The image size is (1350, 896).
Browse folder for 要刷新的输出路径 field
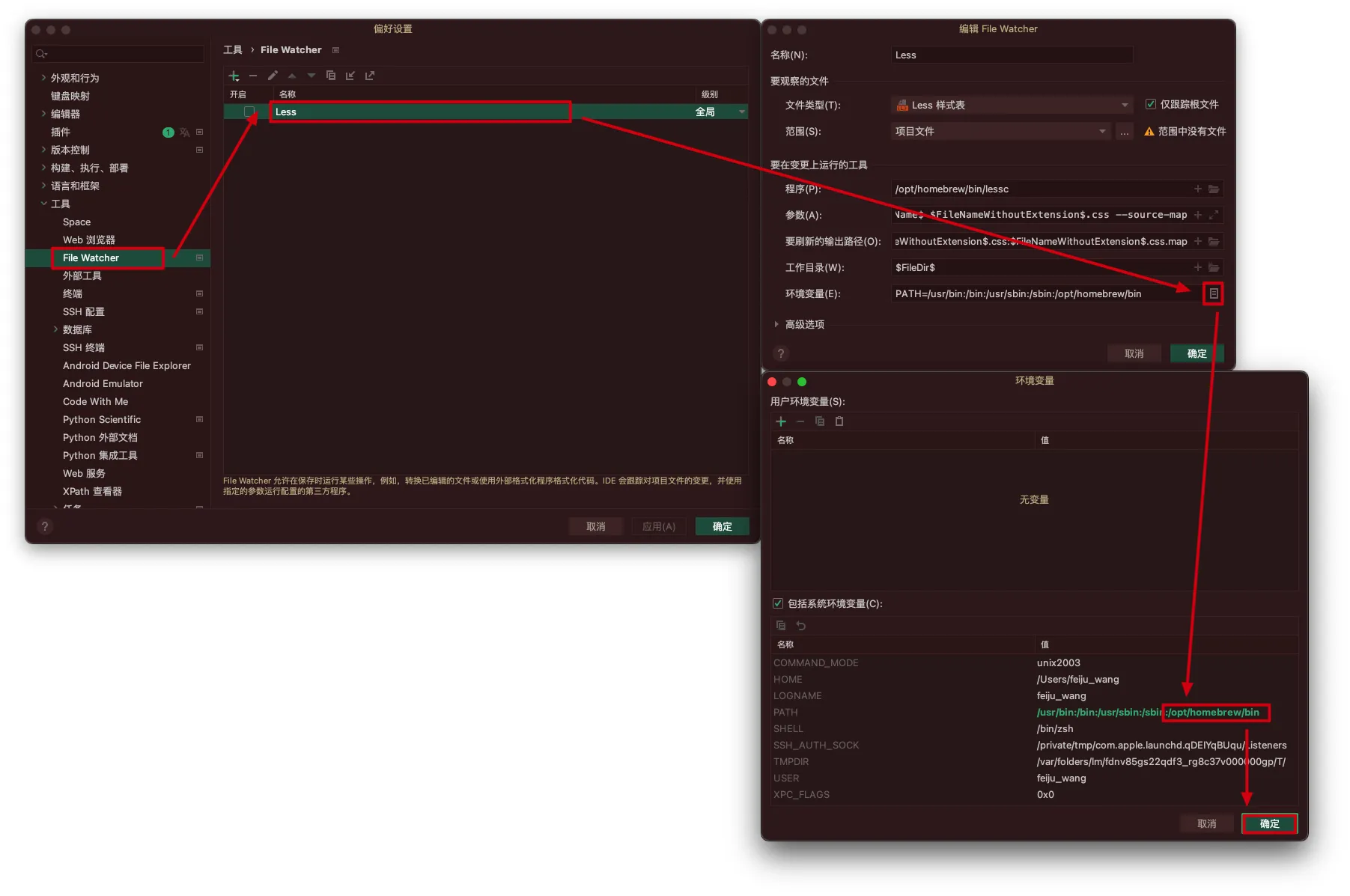1214,241
